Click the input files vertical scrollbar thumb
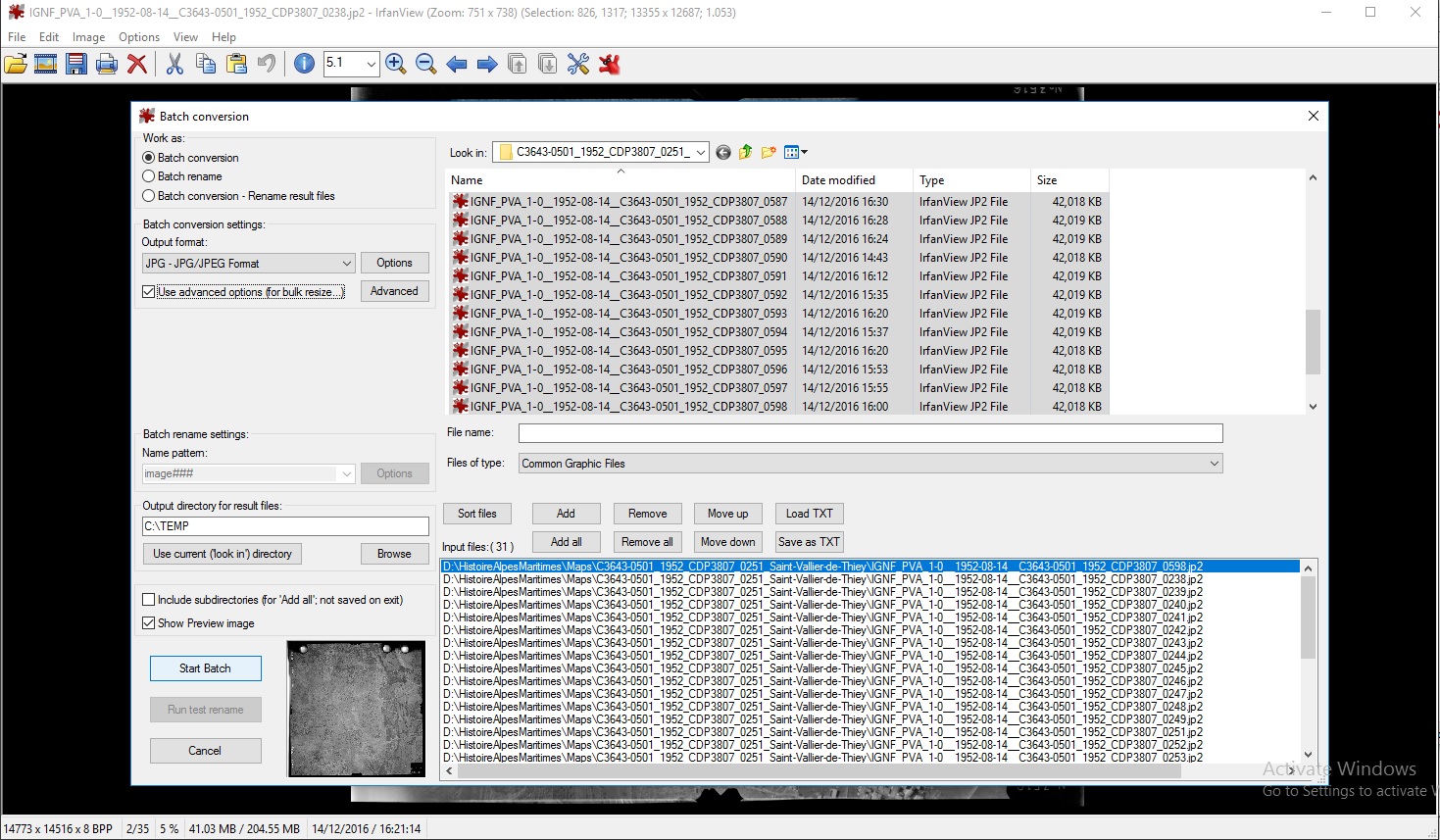1440x840 pixels. pos(1309,618)
